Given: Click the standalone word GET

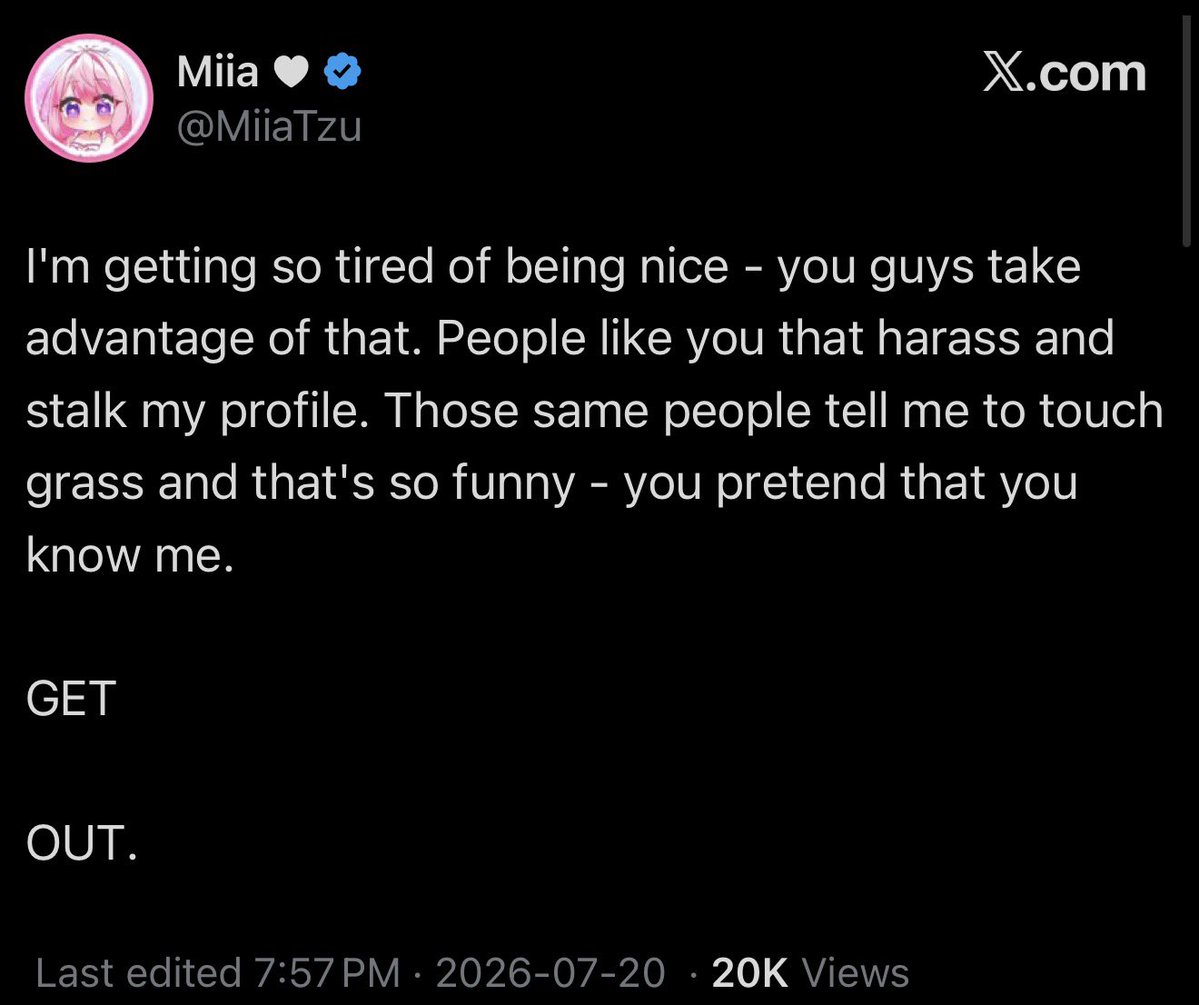Looking at the screenshot, I should pyautogui.click(x=71, y=698).
